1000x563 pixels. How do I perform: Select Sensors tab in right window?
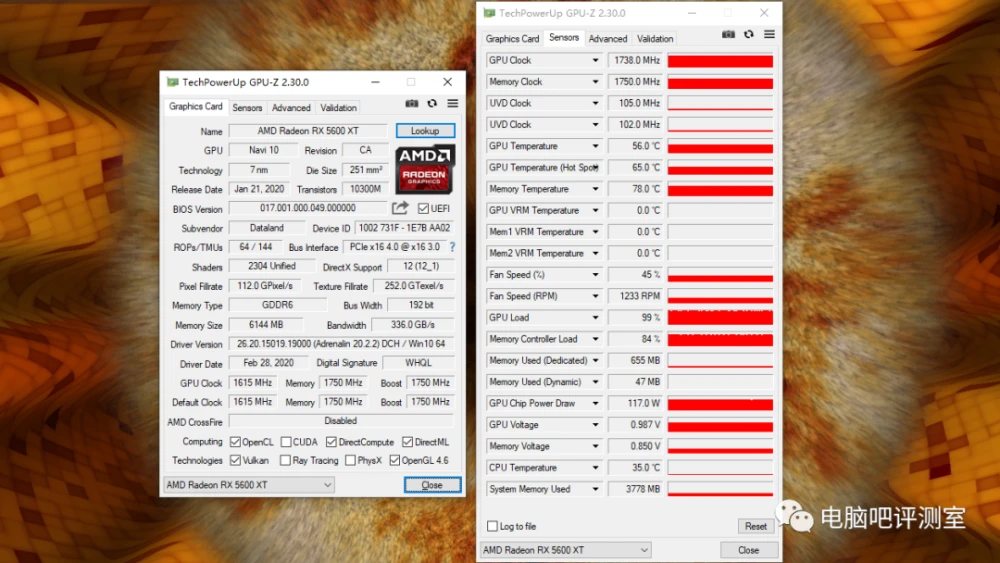564,38
